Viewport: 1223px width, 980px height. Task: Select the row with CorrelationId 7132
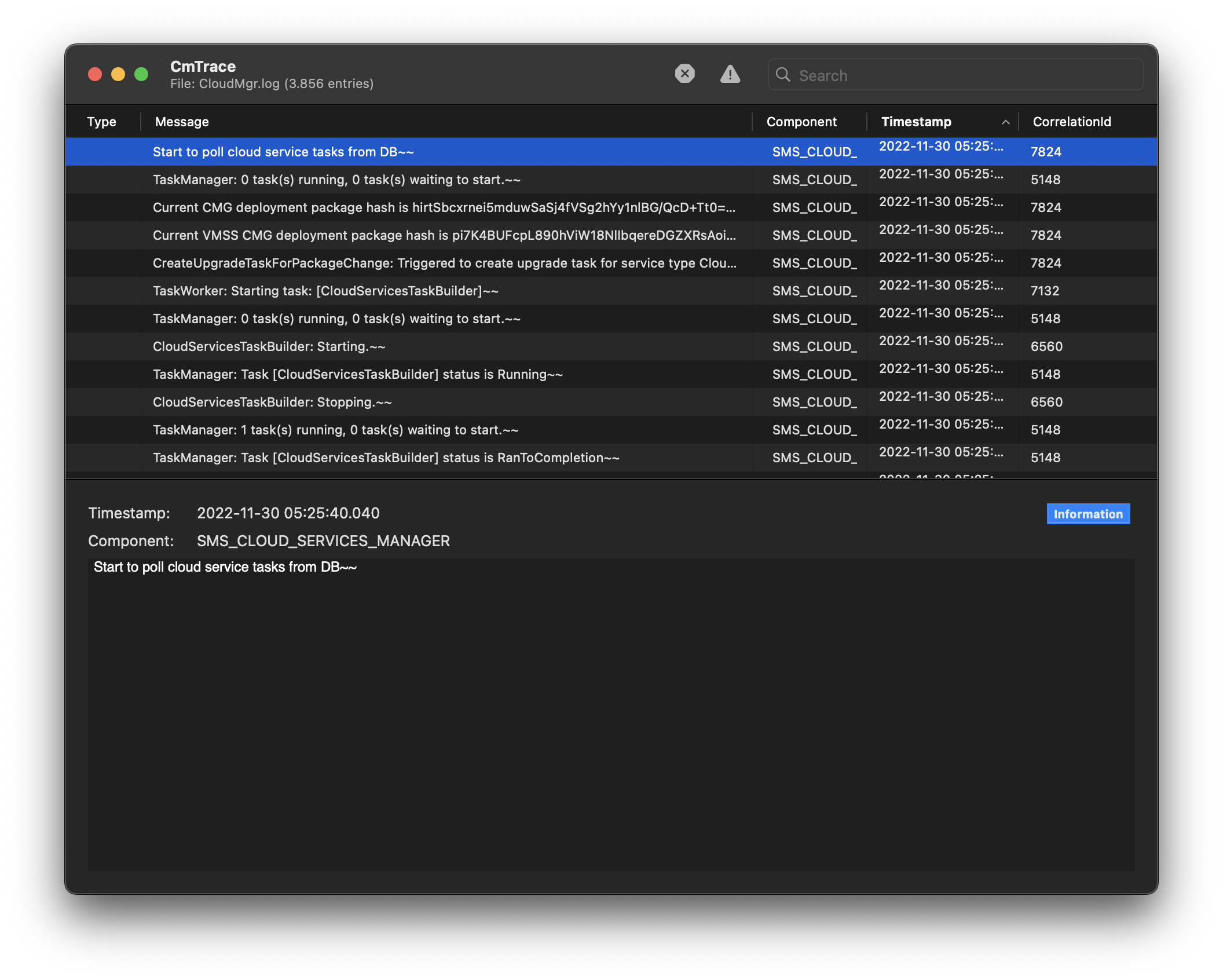[1045, 291]
